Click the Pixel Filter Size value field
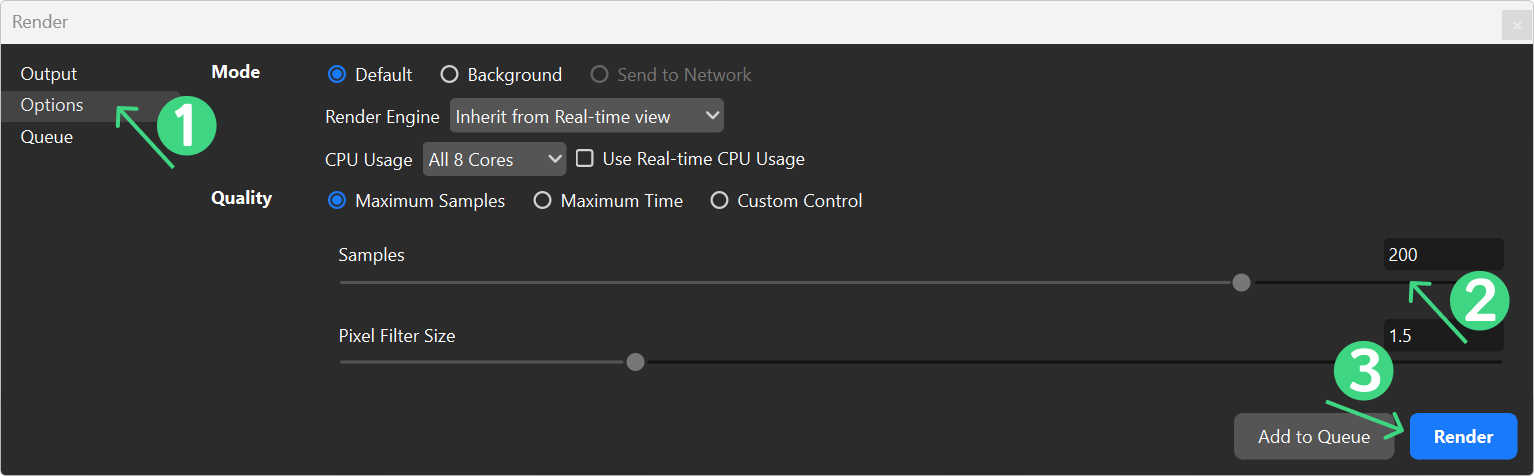The image size is (1534, 476). click(1443, 336)
